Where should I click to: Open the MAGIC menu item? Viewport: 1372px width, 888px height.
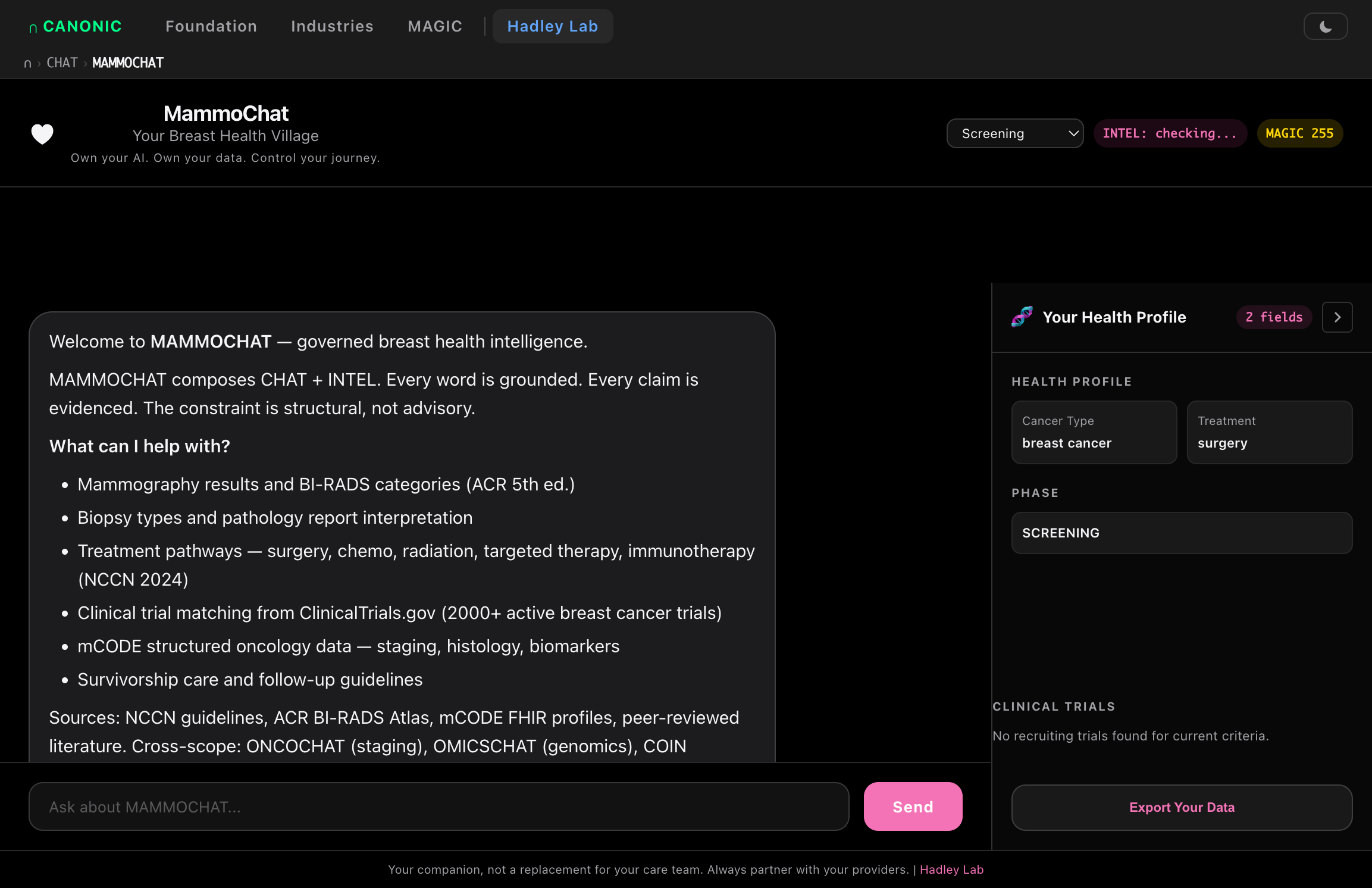tap(435, 26)
